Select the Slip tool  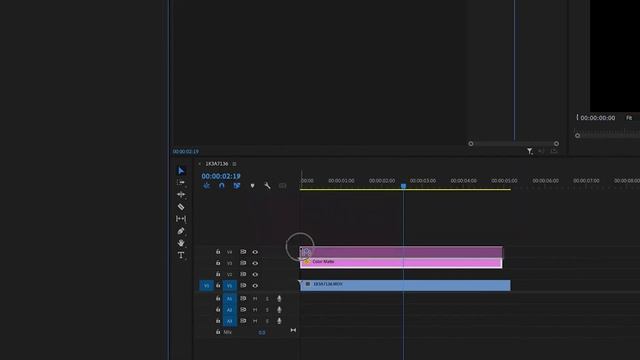click(181, 219)
